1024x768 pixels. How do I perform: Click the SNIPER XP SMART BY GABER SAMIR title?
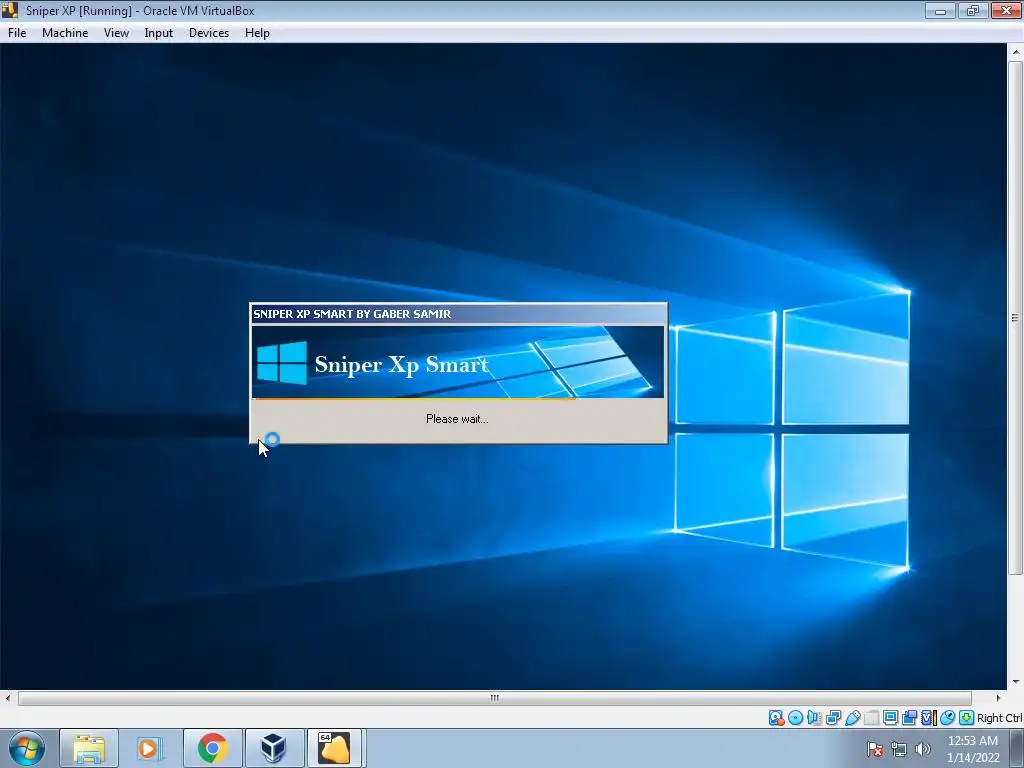(352, 314)
